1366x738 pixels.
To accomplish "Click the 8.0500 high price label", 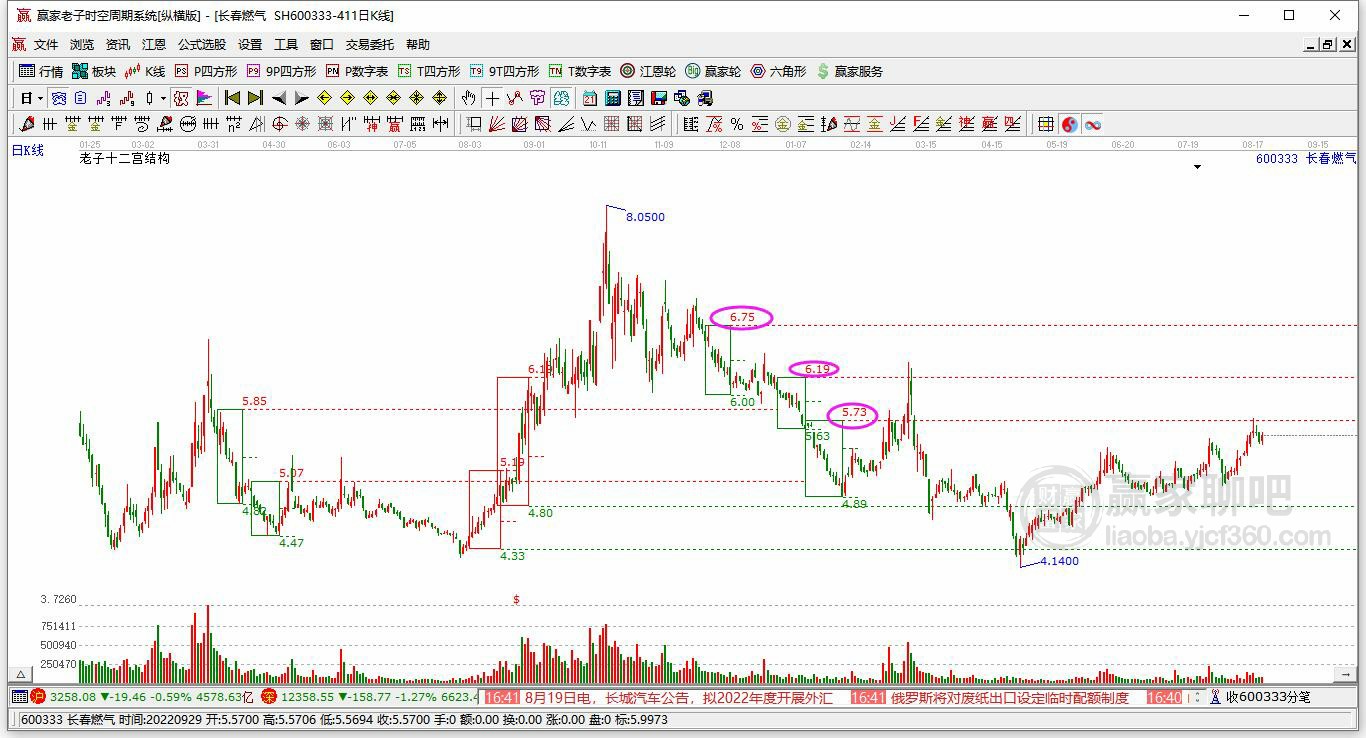I will click(645, 217).
